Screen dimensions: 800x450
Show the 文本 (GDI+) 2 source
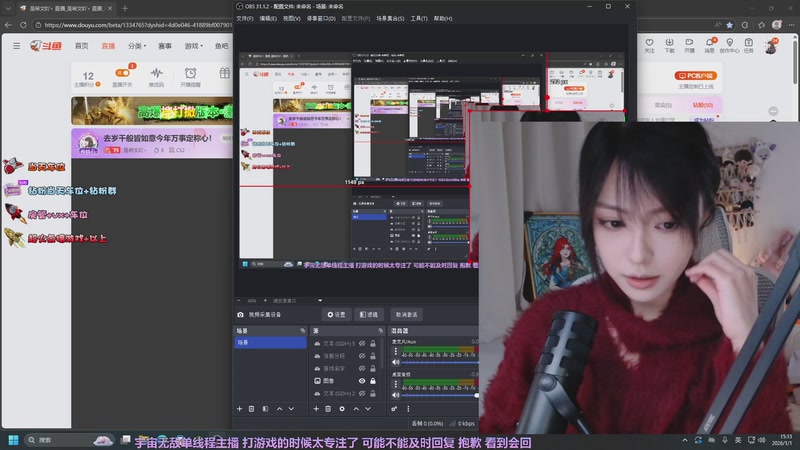tap(362, 393)
